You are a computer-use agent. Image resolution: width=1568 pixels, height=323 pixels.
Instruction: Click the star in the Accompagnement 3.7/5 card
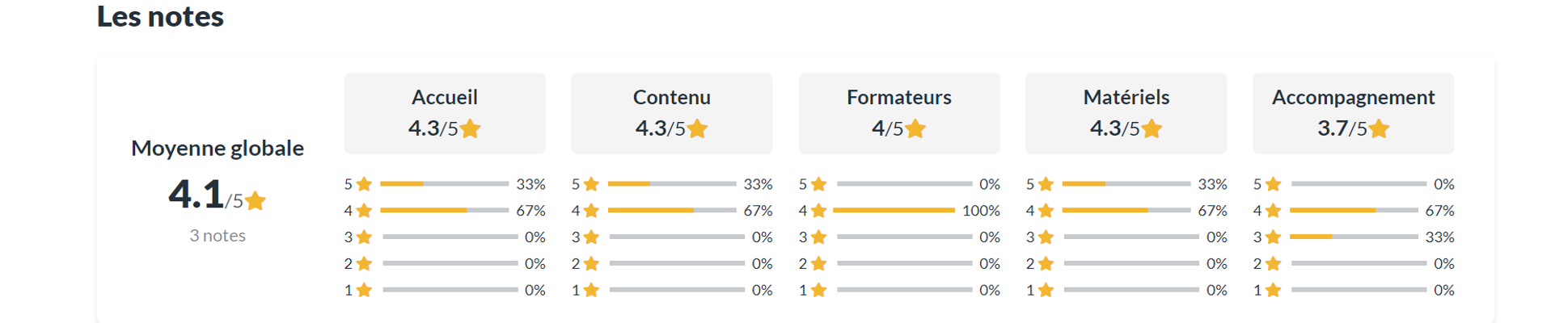coord(1380,128)
